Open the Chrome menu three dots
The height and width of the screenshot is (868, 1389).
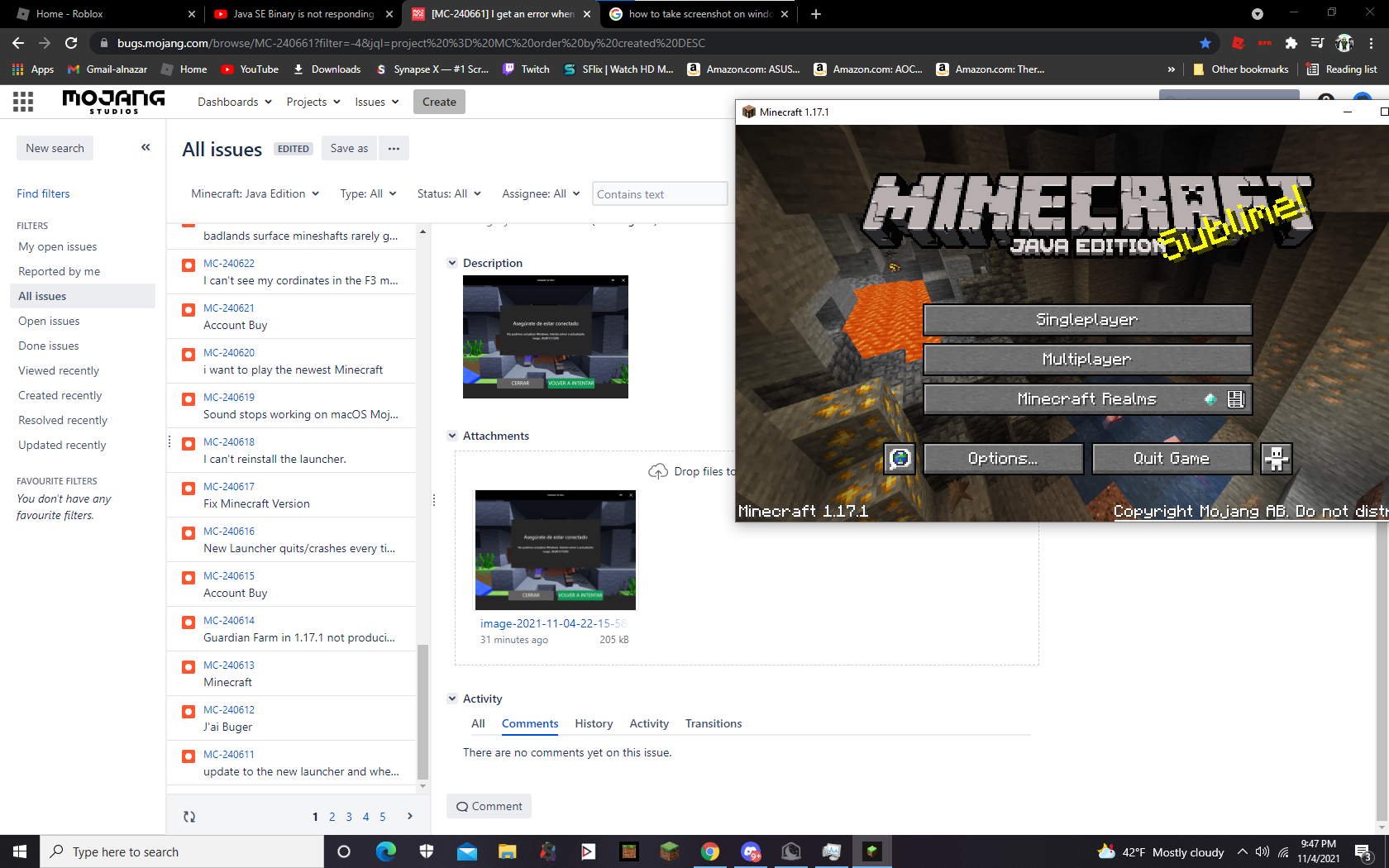1372,43
